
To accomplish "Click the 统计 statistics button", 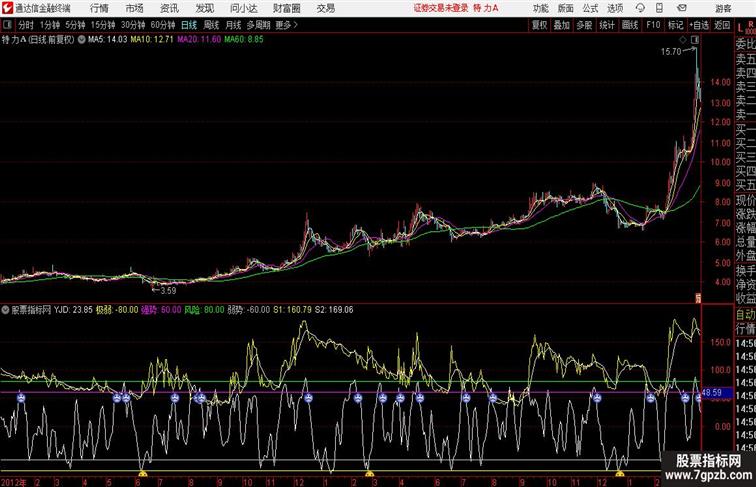I will [607, 25].
